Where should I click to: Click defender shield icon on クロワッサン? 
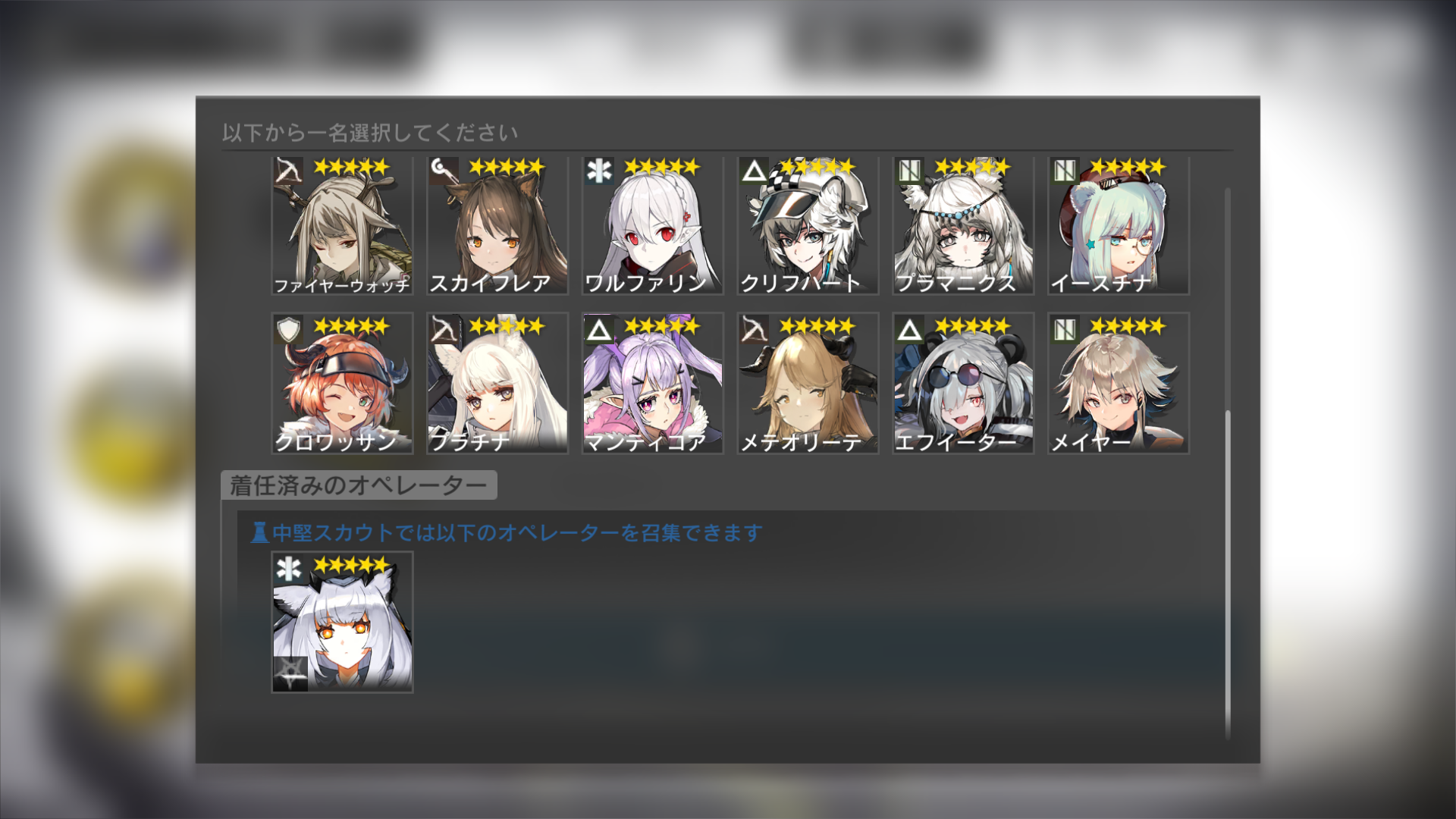289,330
